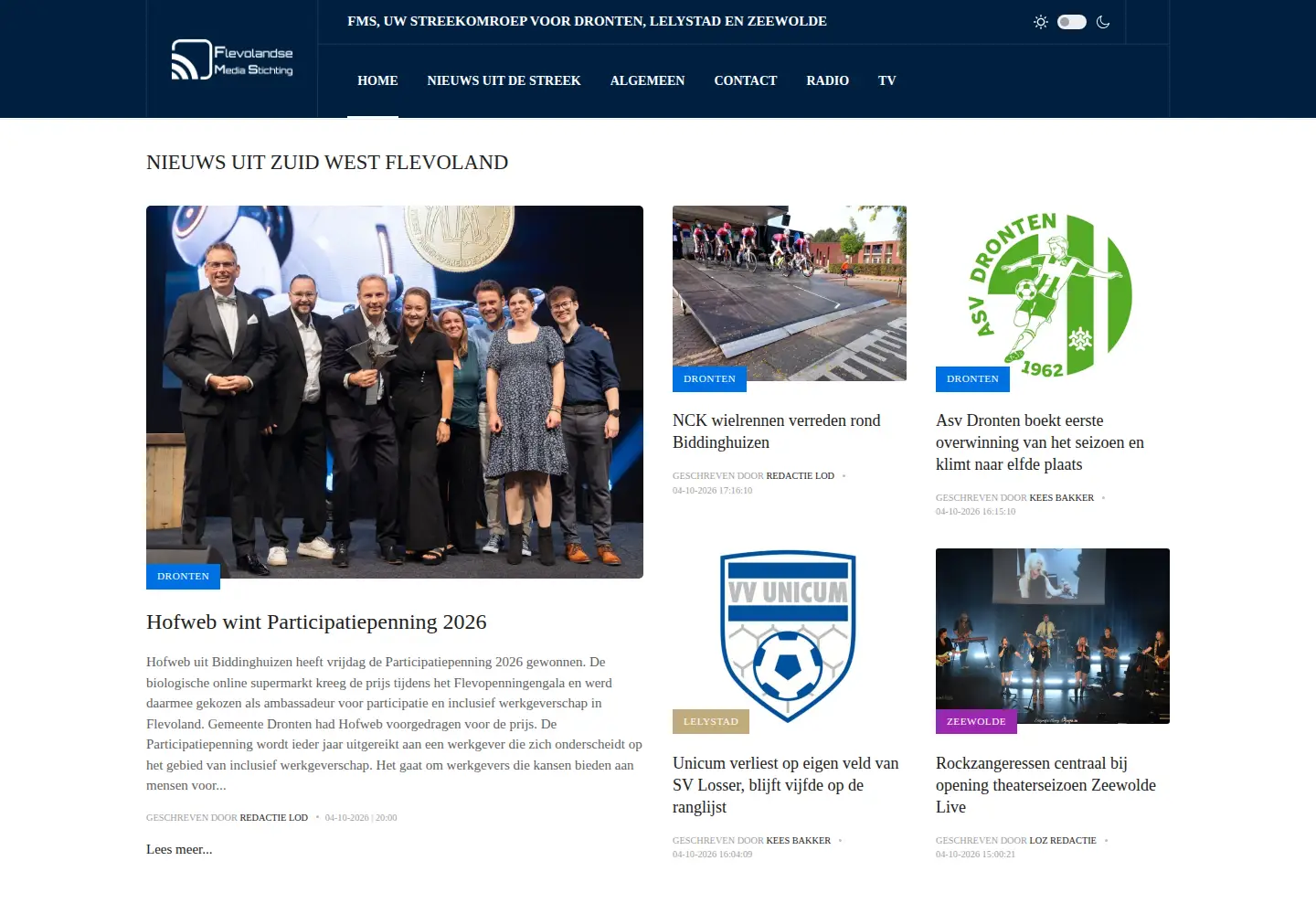The height and width of the screenshot is (914, 1316).
Task: Click the Dronten tag on Hofweb photo
Action: click(x=183, y=576)
